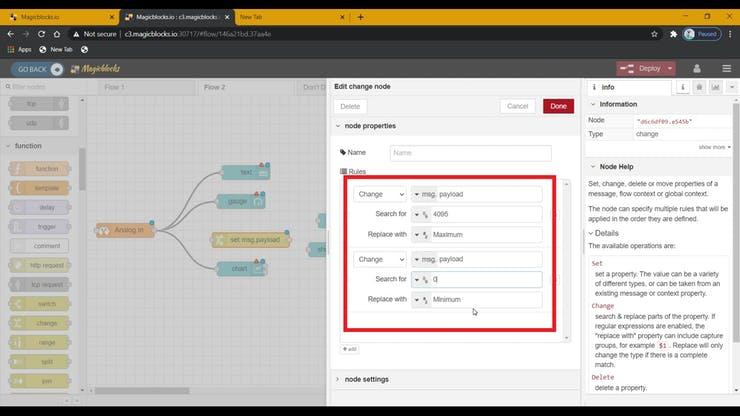Collapse the function palette category

(x=28, y=146)
